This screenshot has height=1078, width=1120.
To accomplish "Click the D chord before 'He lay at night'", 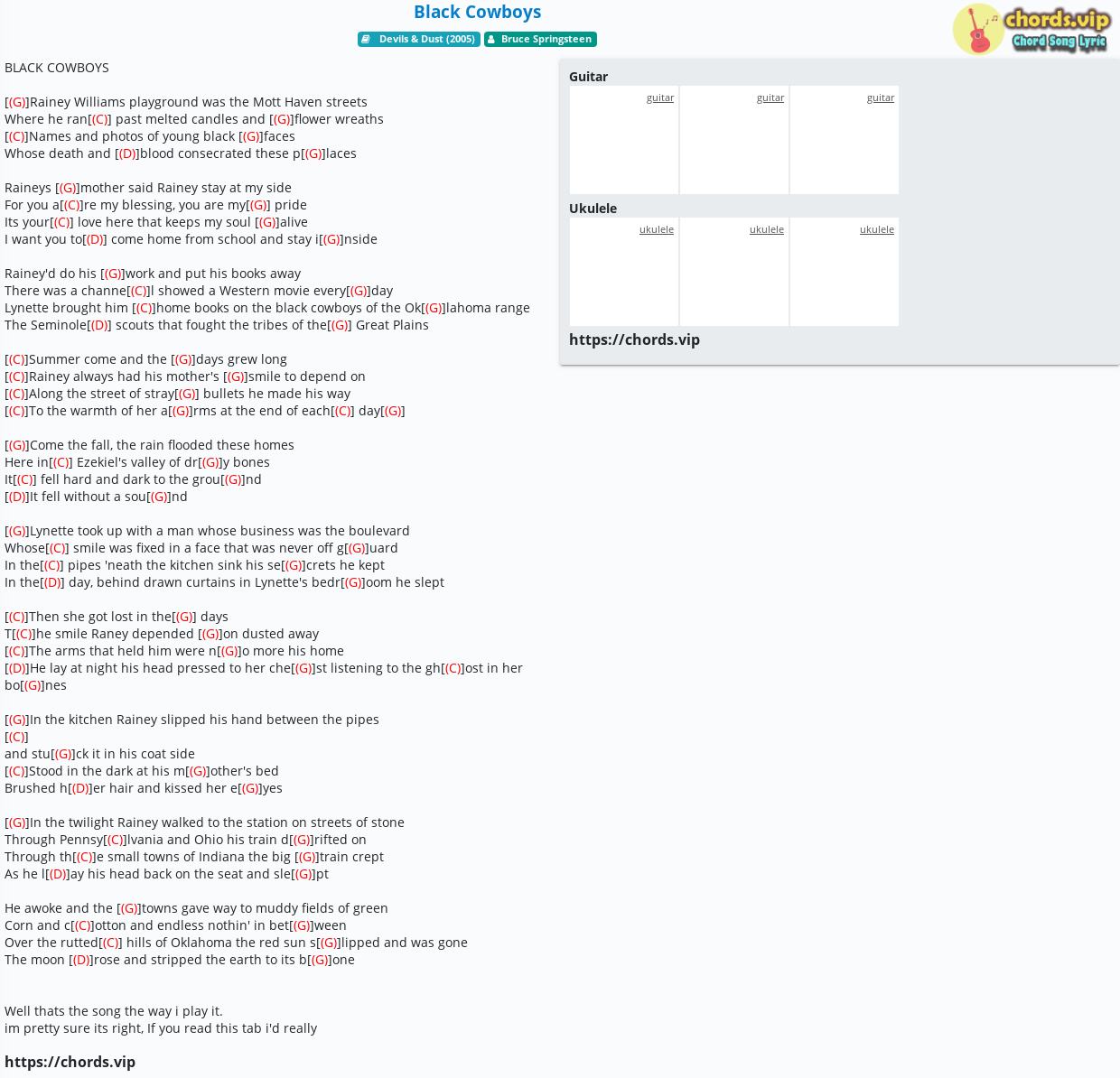I will [17, 668].
